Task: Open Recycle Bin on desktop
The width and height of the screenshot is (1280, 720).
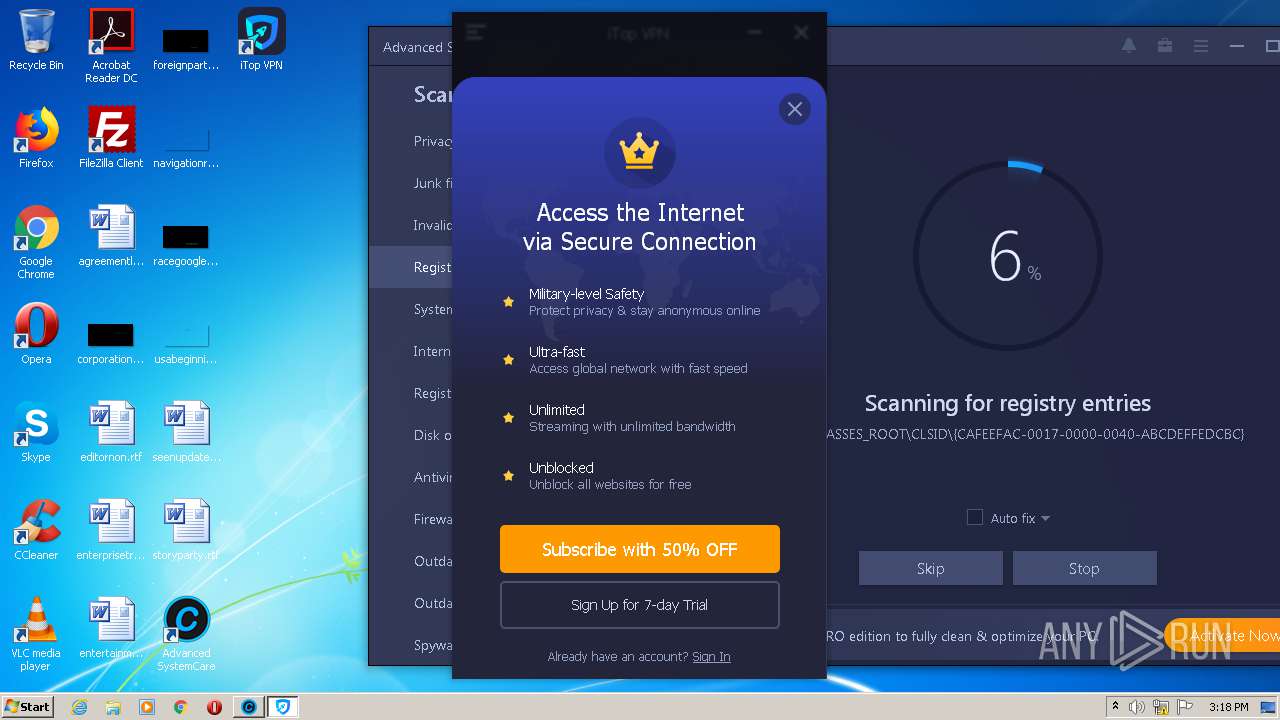Action: (36, 40)
